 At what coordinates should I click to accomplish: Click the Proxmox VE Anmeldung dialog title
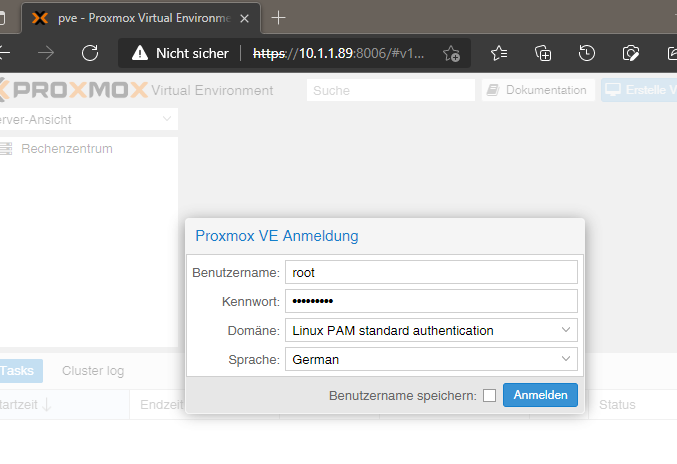click(277, 236)
